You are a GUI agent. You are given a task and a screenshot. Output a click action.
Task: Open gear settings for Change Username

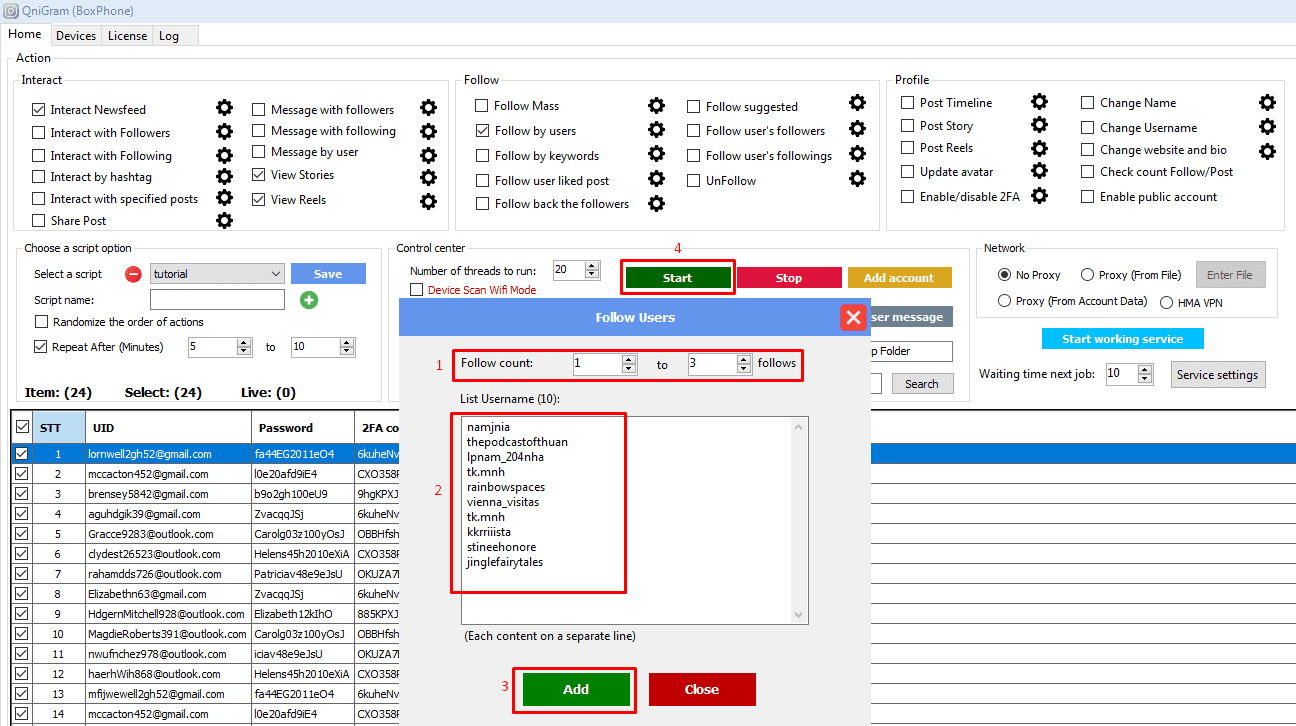(x=1267, y=127)
